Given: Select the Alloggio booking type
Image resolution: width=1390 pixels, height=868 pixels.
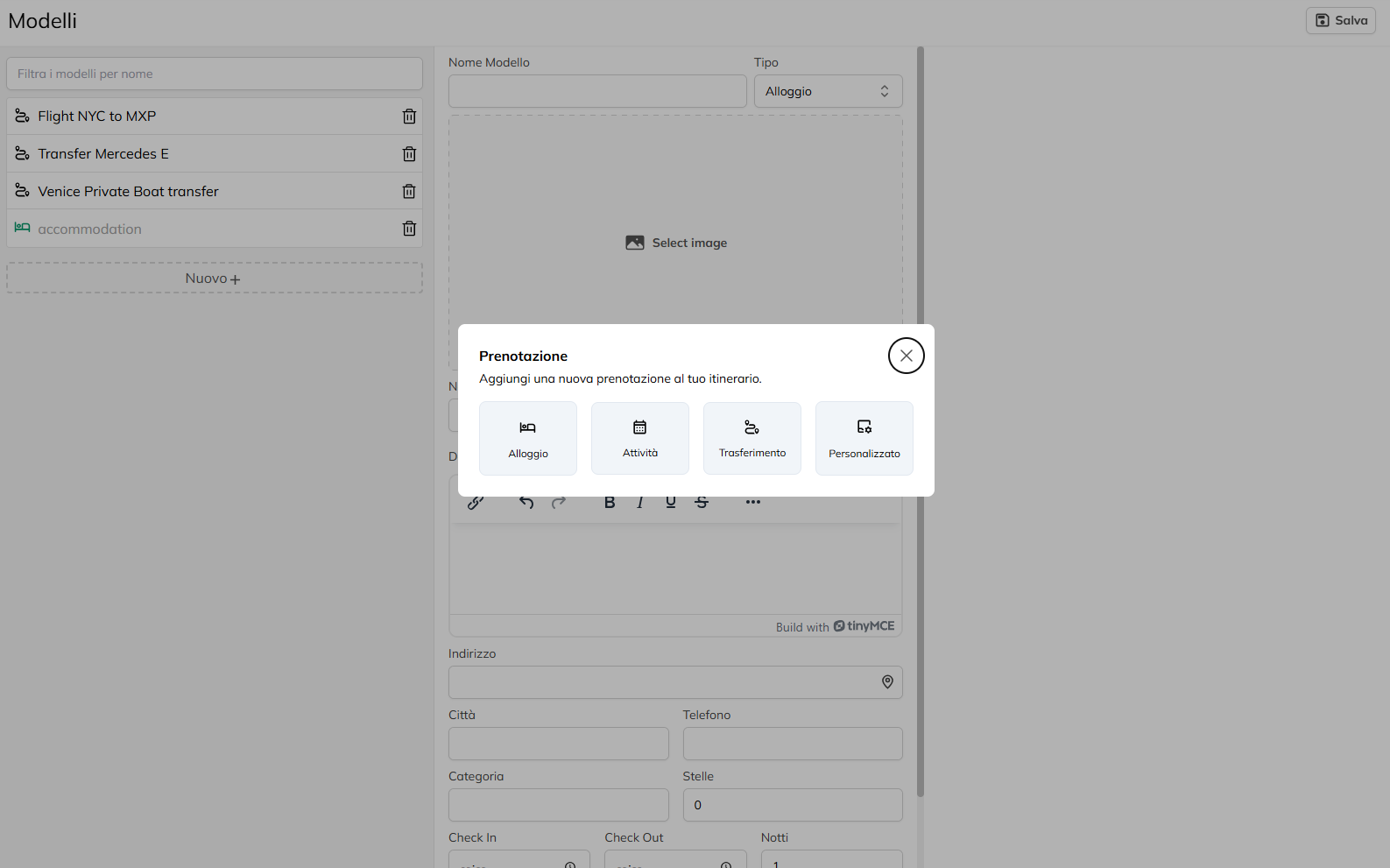Looking at the screenshot, I should pos(527,438).
